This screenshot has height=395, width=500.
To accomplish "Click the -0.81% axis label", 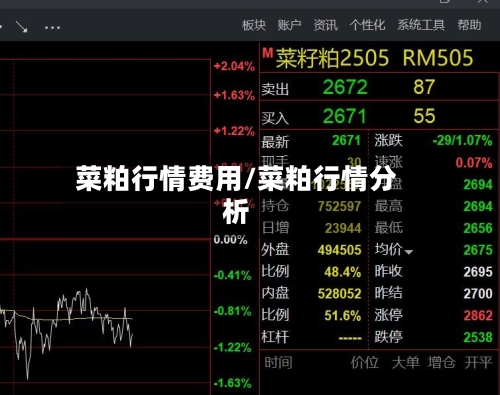I will click(232, 311).
